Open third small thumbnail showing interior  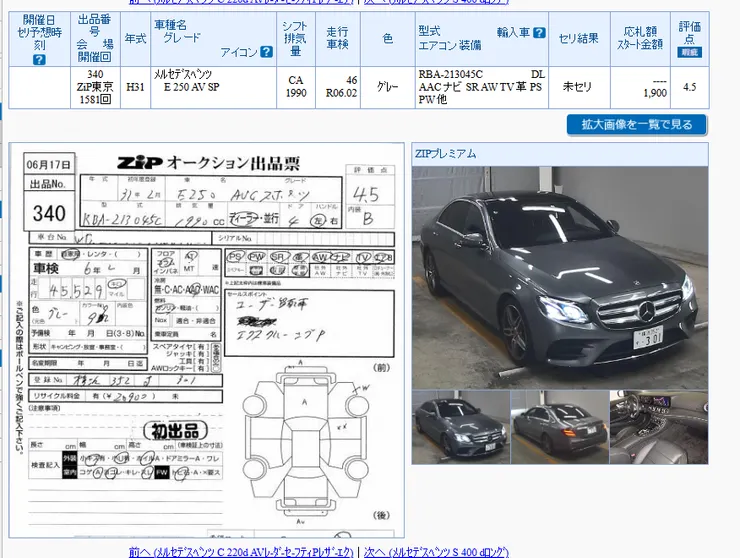(x=659, y=427)
